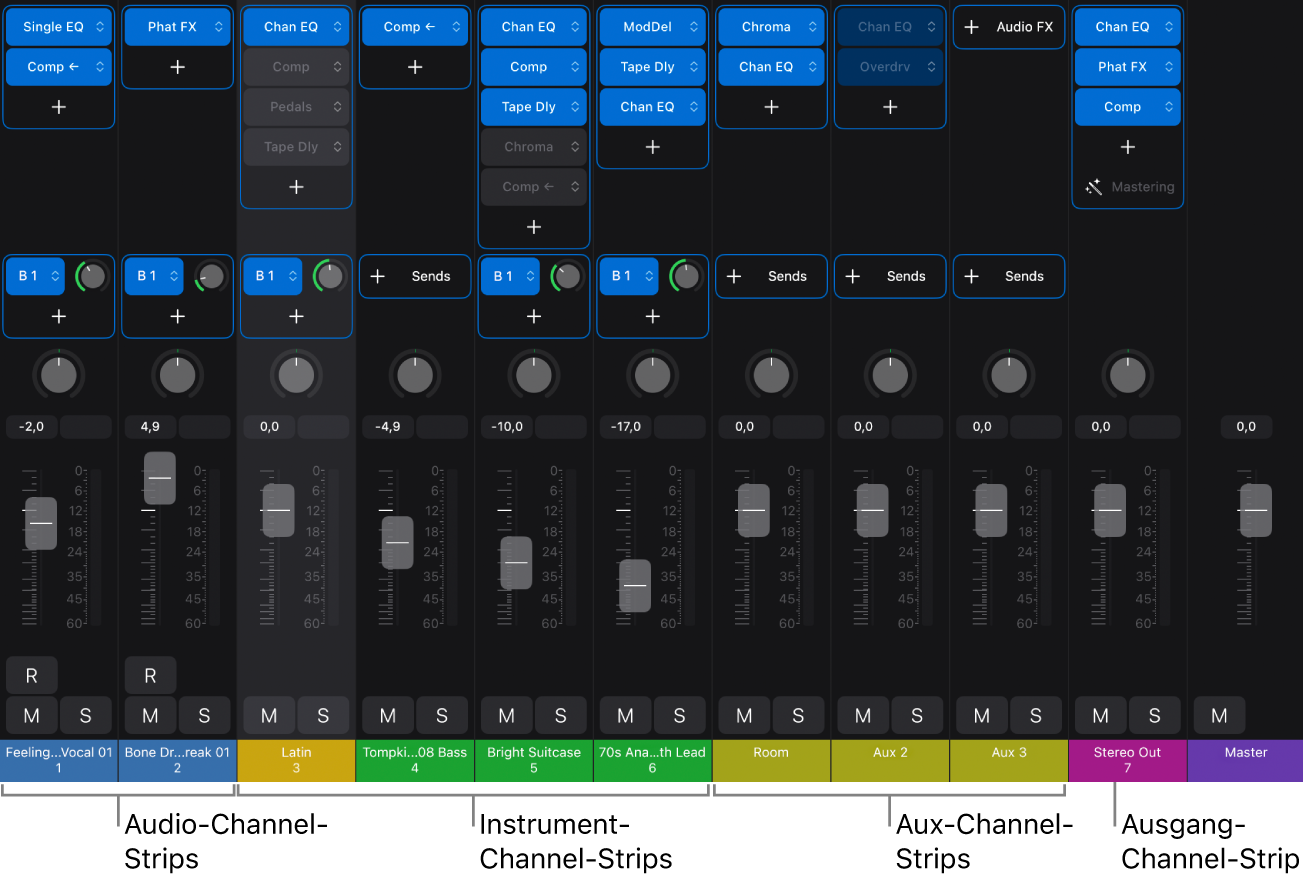Screen dimensions: 1303x878
Task: Open the ModDel plugin menu
Action: 652,27
